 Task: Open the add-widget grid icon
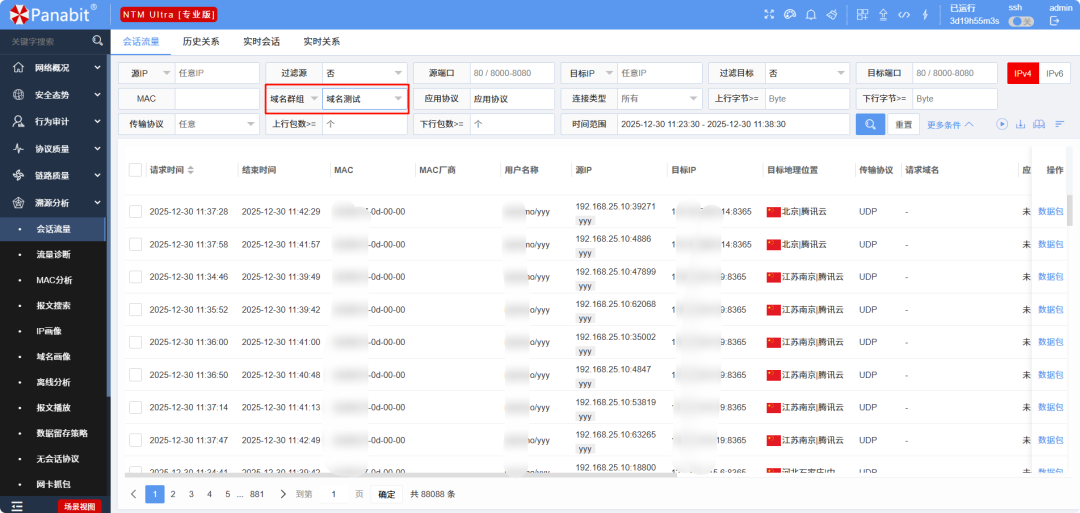coord(862,14)
